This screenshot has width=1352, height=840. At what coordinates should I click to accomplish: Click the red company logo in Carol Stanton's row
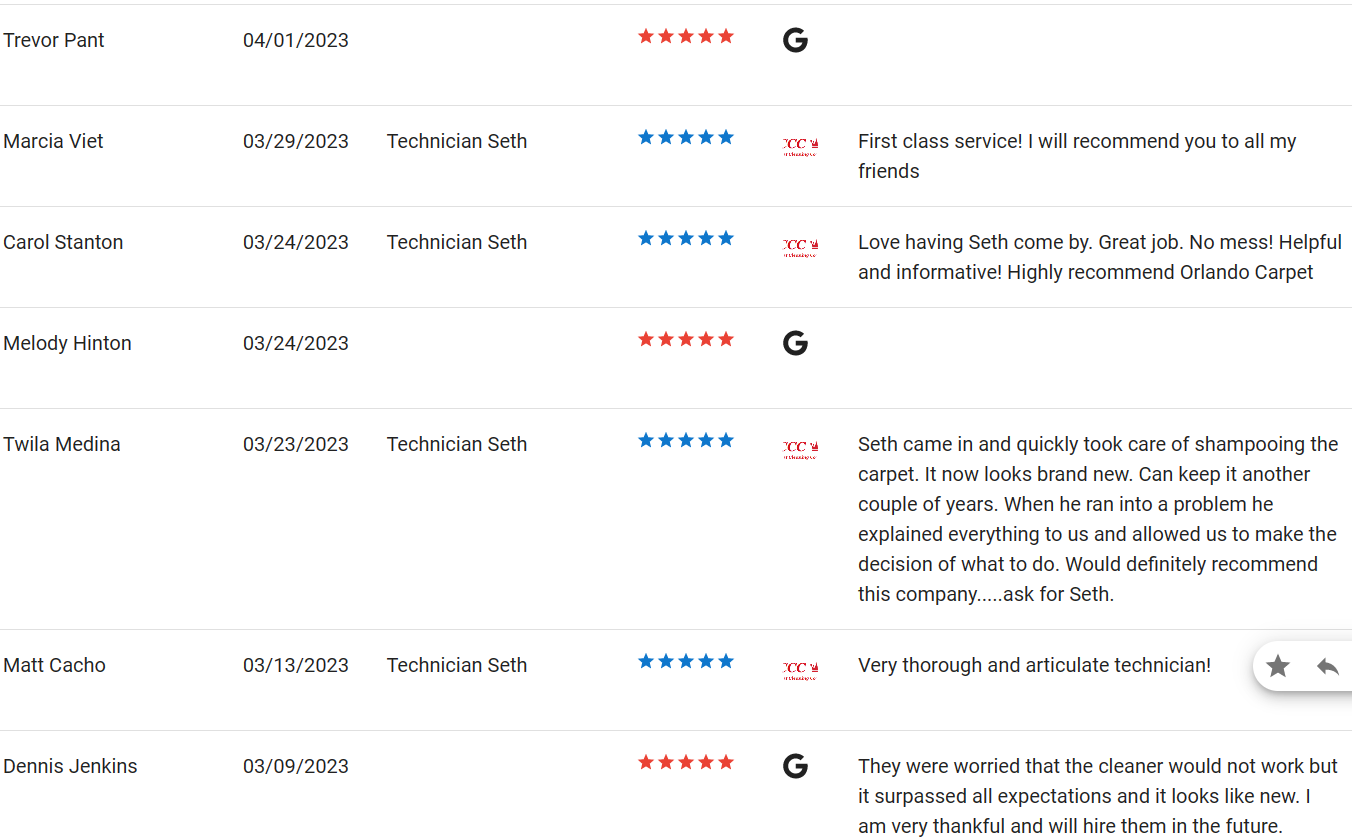click(x=801, y=248)
